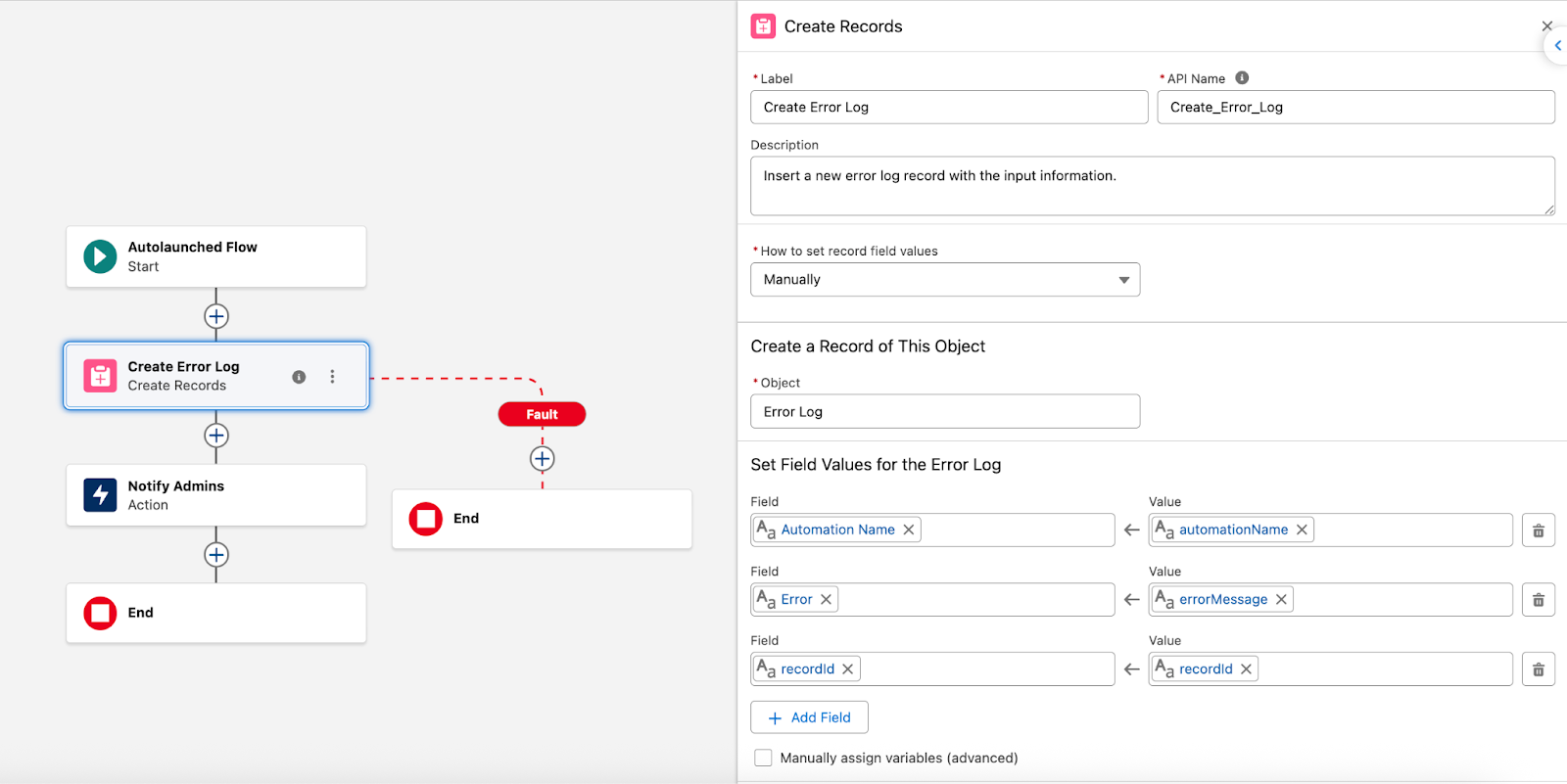
Task: Delete the Automation Name field row
Action: (x=1538, y=530)
